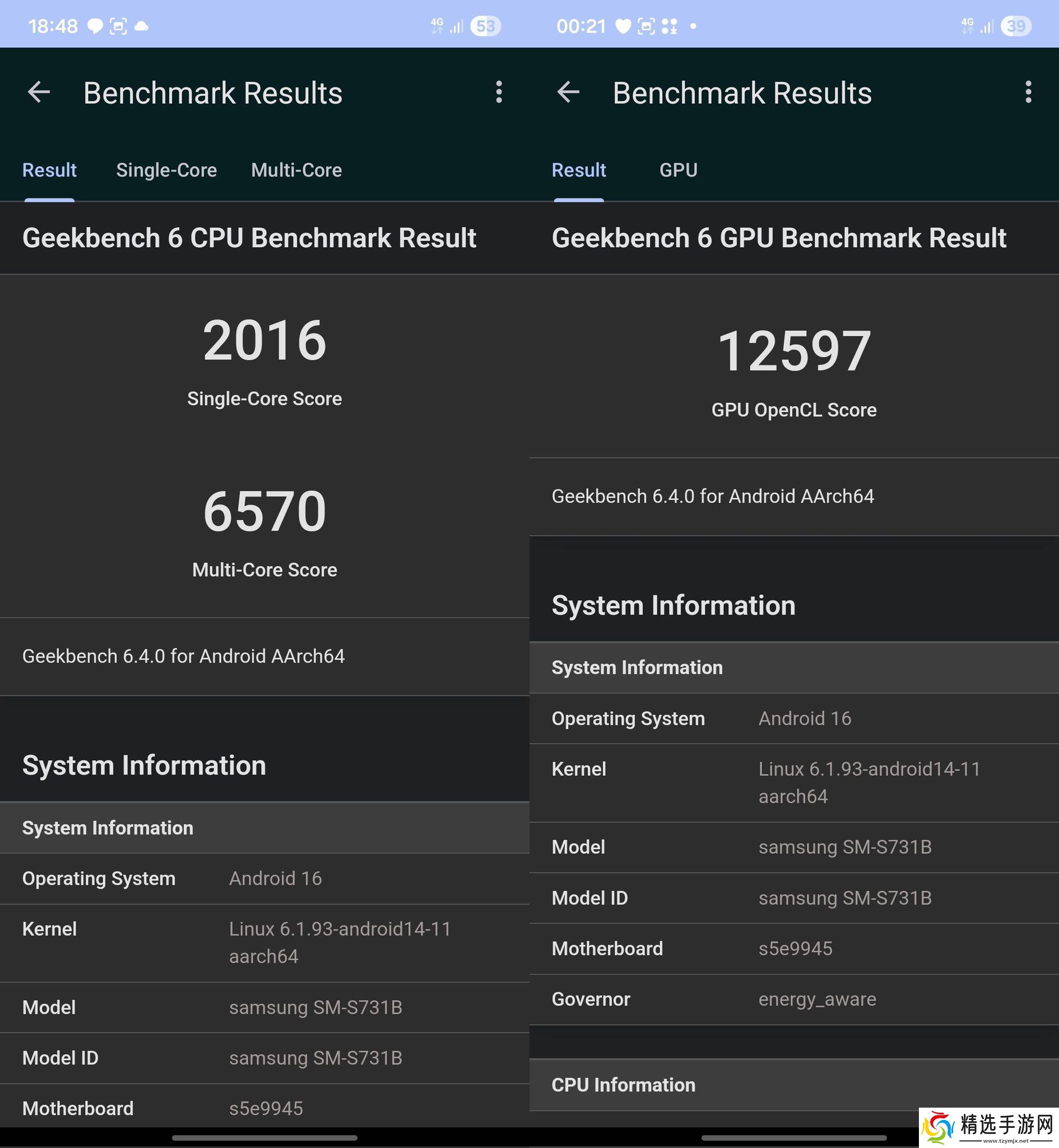1059x1148 pixels.
Task: Tap the 2016 Single-Core Score value
Action: [x=264, y=341]
